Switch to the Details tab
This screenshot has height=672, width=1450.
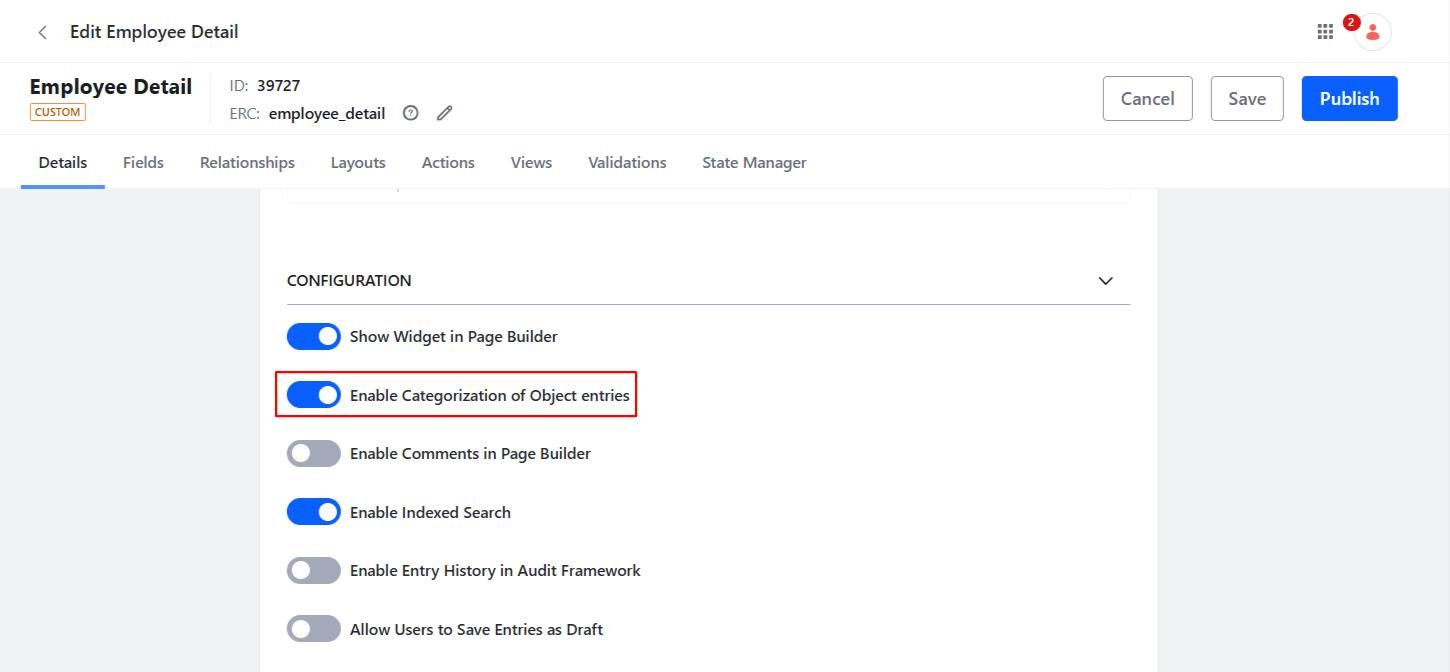[63, 162]
